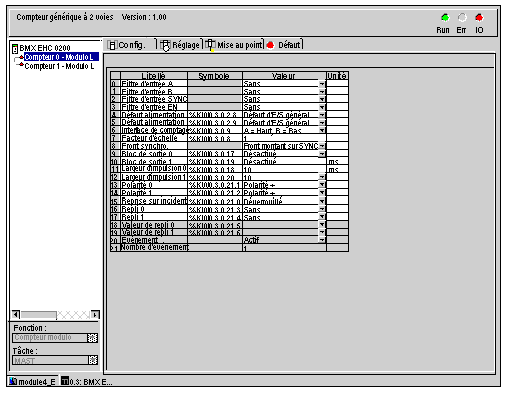Screen dimensions: 510x393
Task: Switch to the Mise au point tab
Action: click(x=234, y=45)
